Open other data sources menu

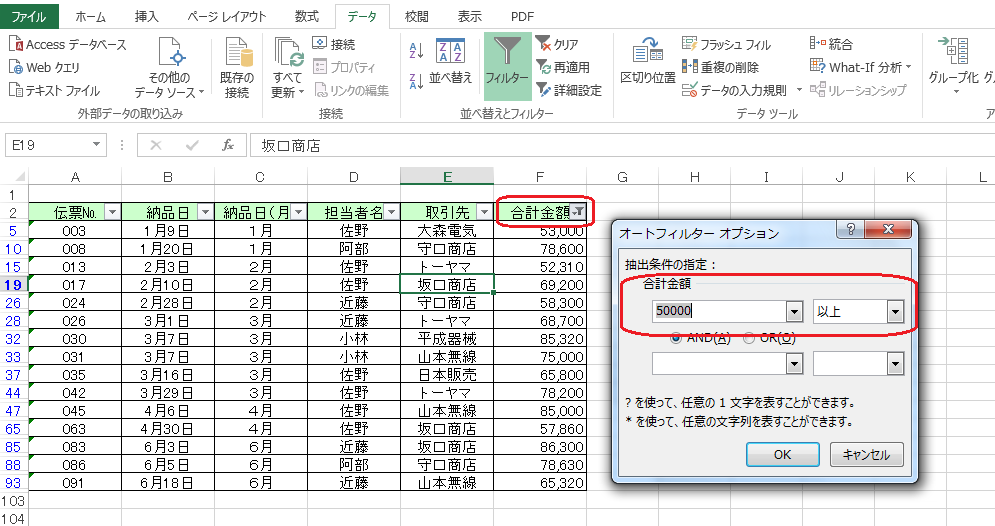[x=169, y=68]
